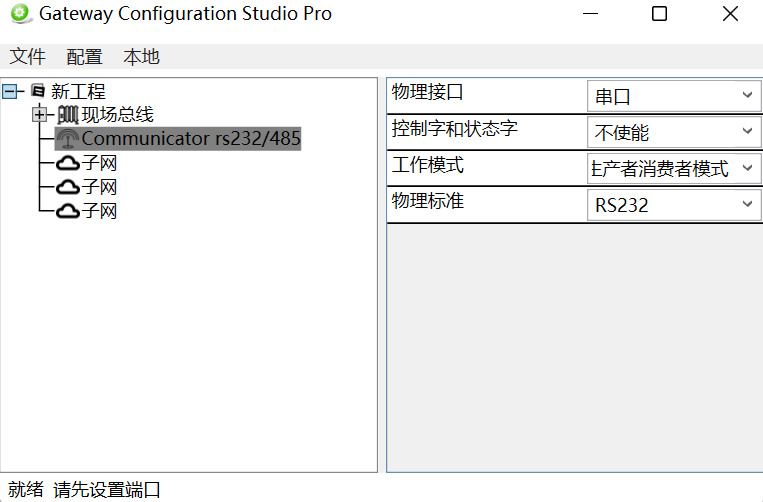Open the 物理接口 dropdown showing 串口
The width and height of the screenshot is (763, 502).
point(674,97)
